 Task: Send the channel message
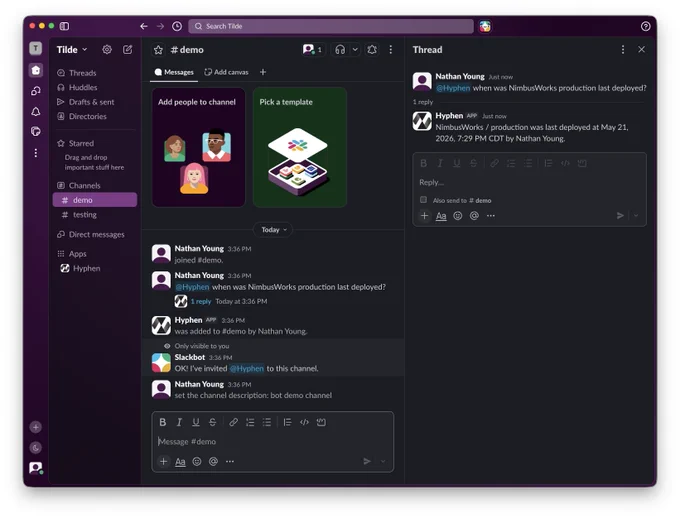(367, 461)
